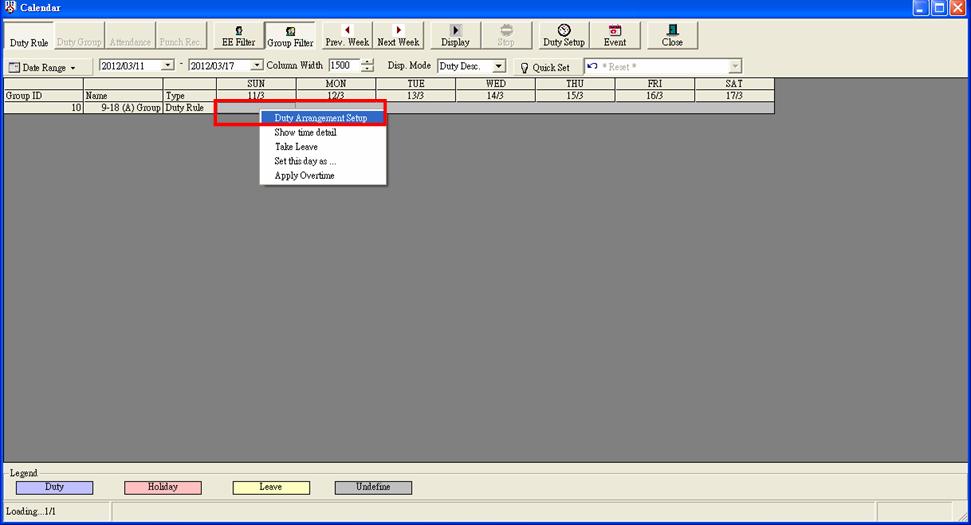Click the THU 15/3 column header
Image resolution: width=971 pixels, height=525 pixels.
point(575,90)
